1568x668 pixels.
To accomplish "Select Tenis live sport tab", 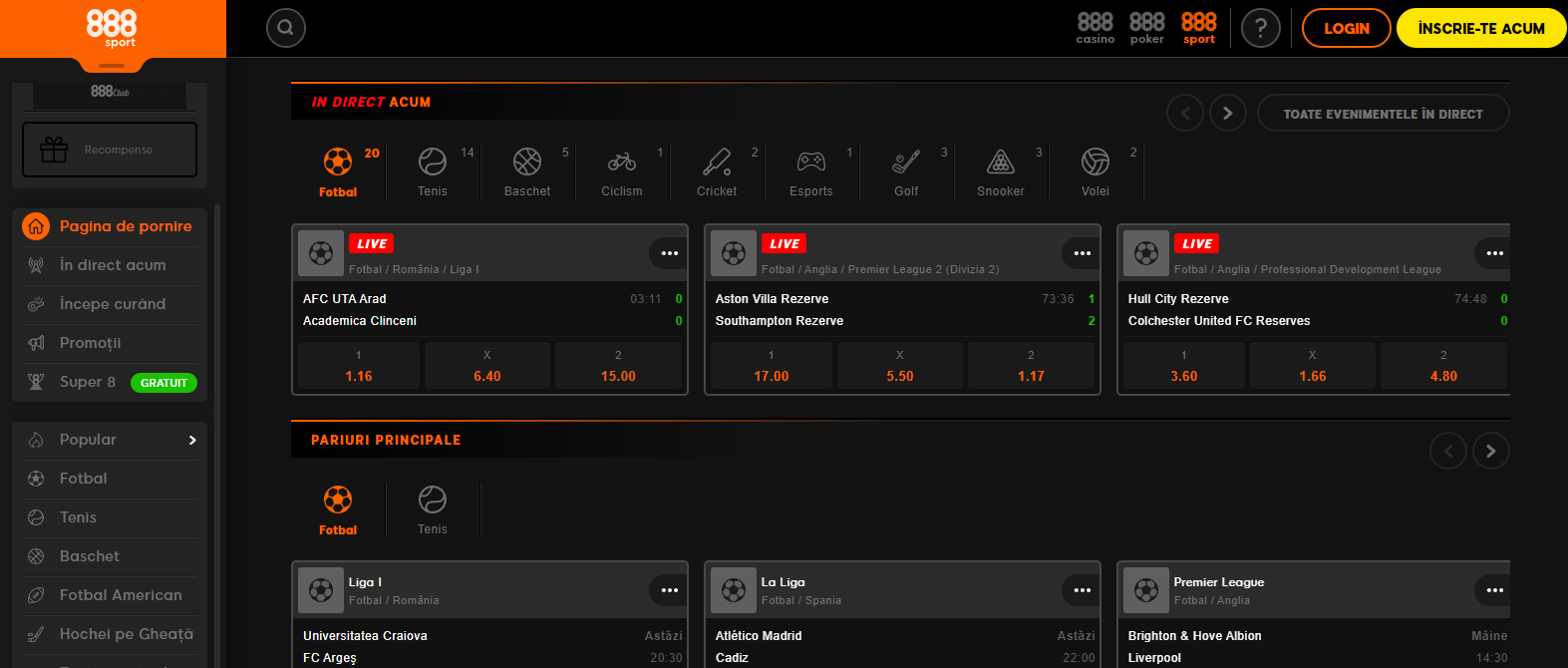I will (433, 171).
